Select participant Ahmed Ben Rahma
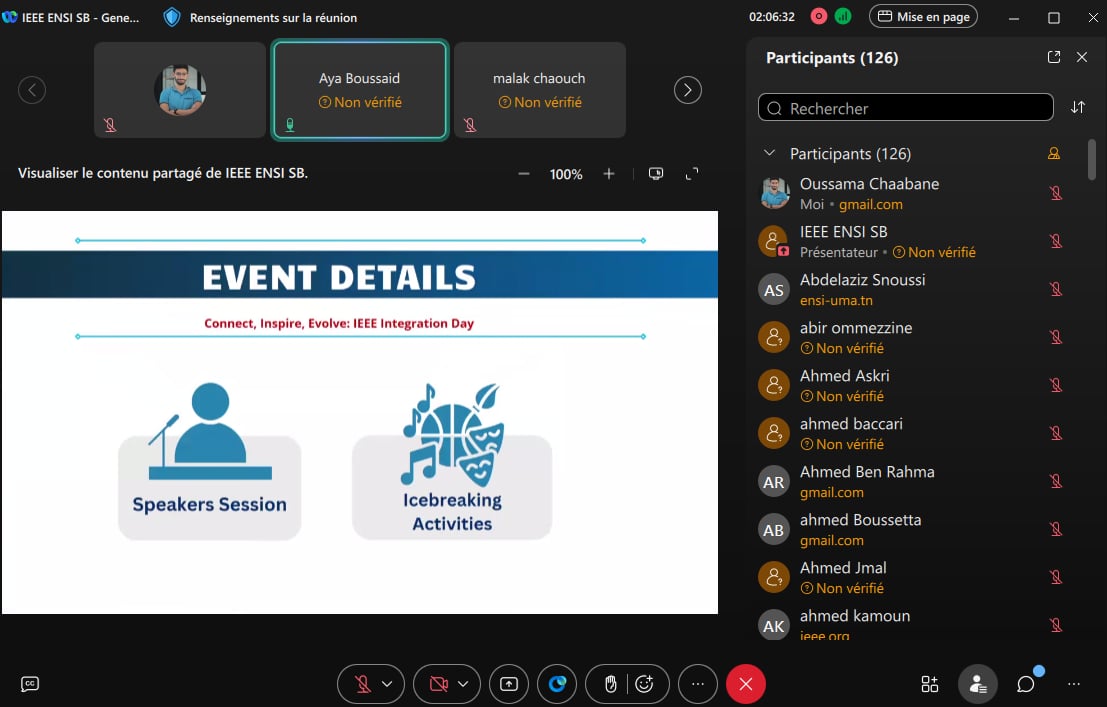This screenshot has height=707, width=1107. pos(916,482)
